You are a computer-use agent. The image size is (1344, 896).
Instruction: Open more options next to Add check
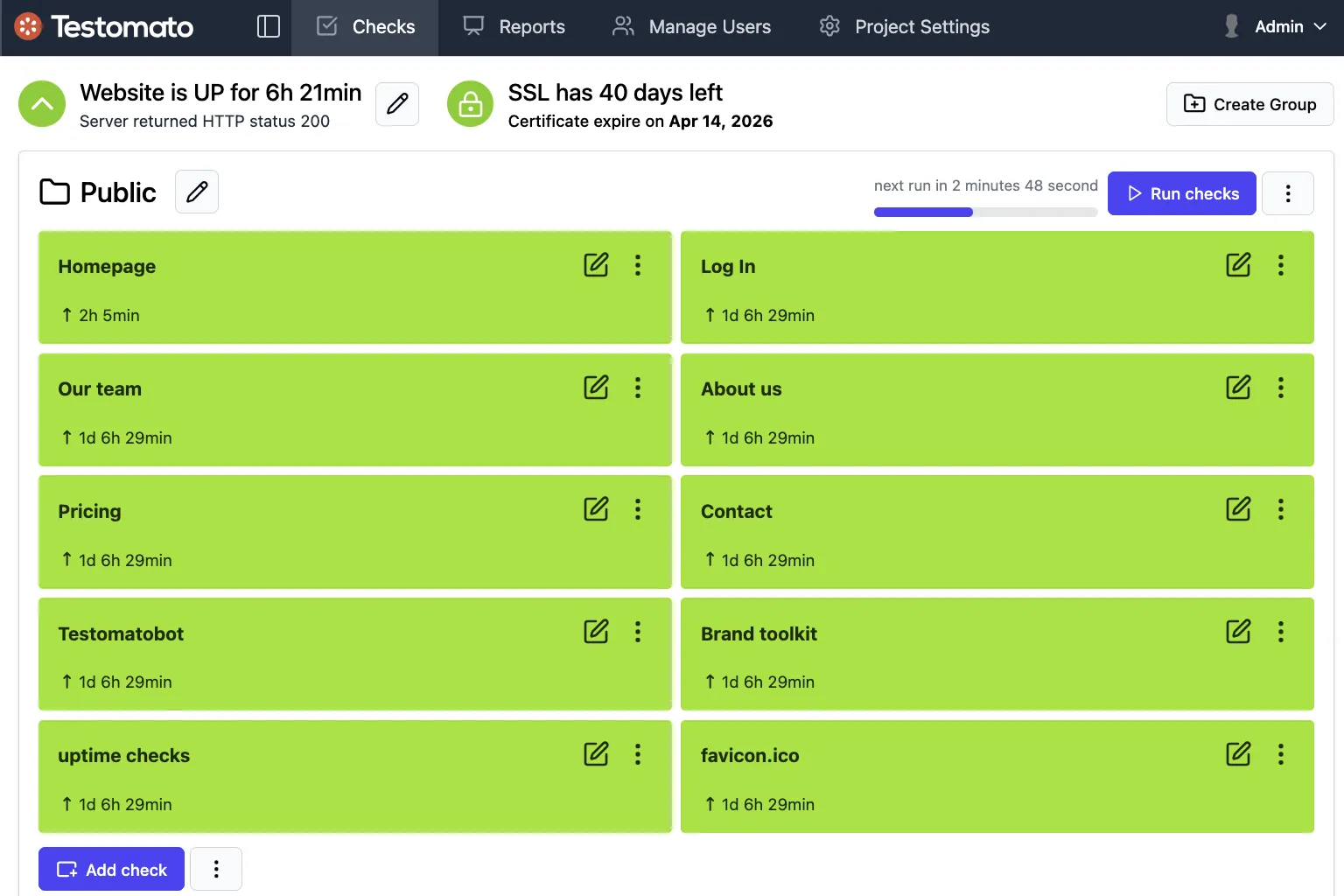216,869
